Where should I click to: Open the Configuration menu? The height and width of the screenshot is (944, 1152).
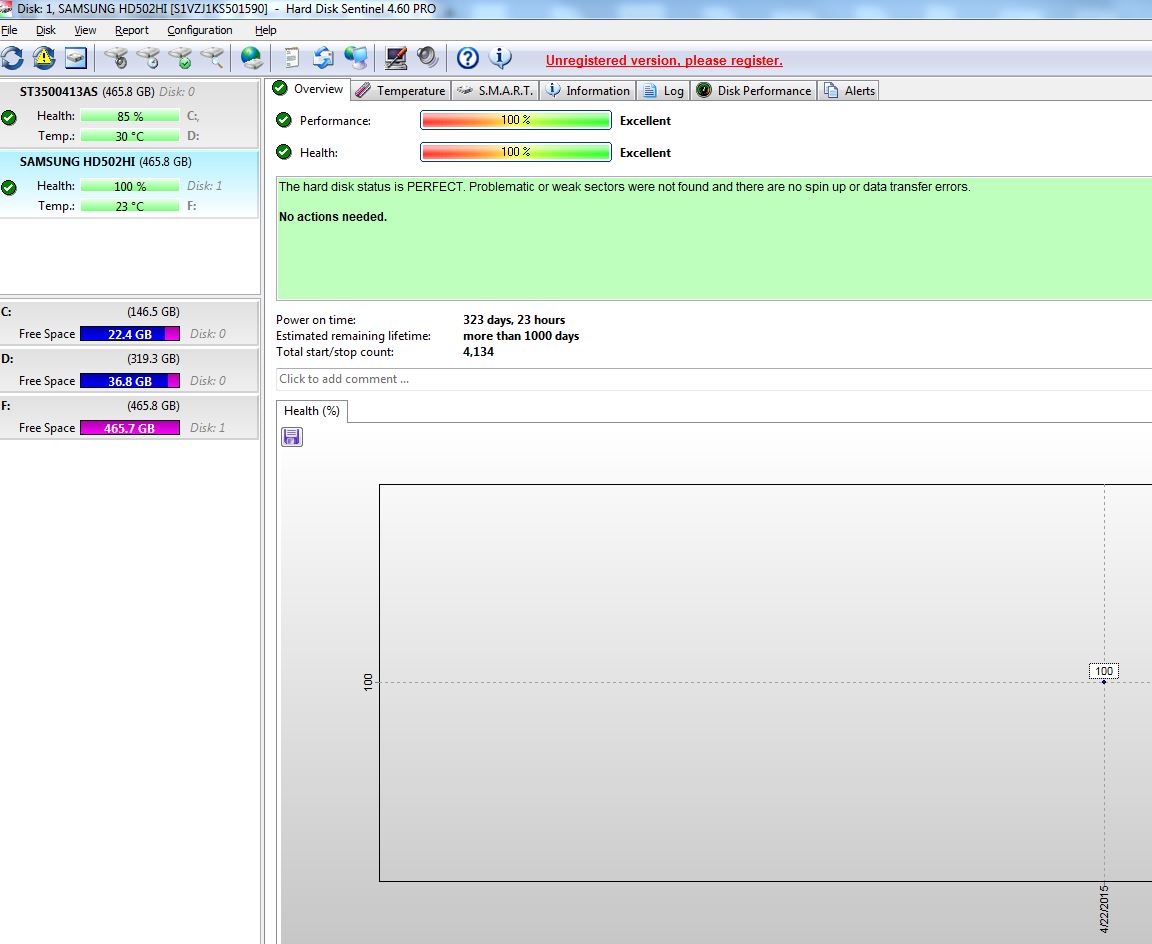(200, 30)
